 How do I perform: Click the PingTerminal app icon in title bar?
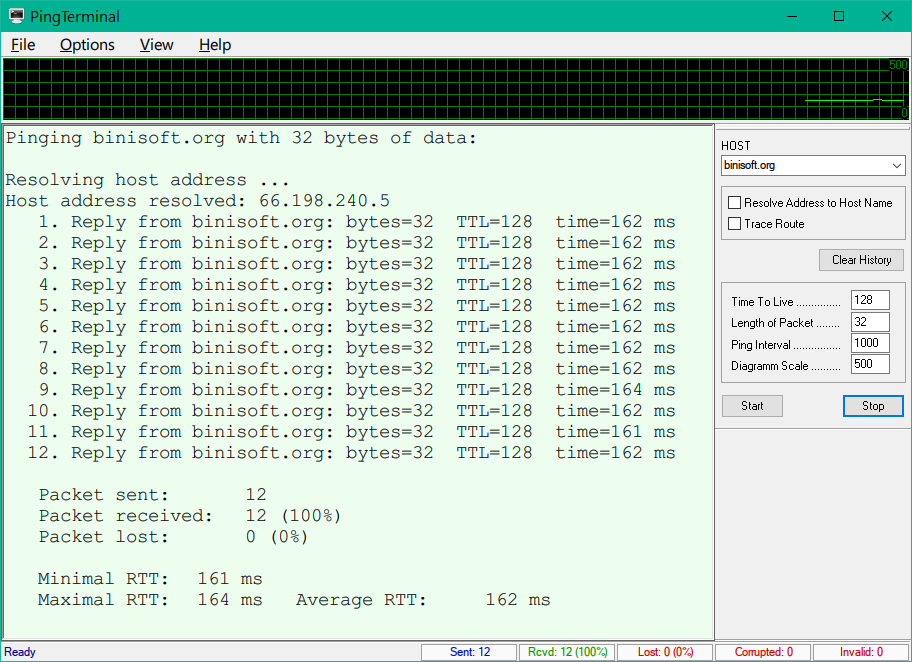(x=16, y=16)
